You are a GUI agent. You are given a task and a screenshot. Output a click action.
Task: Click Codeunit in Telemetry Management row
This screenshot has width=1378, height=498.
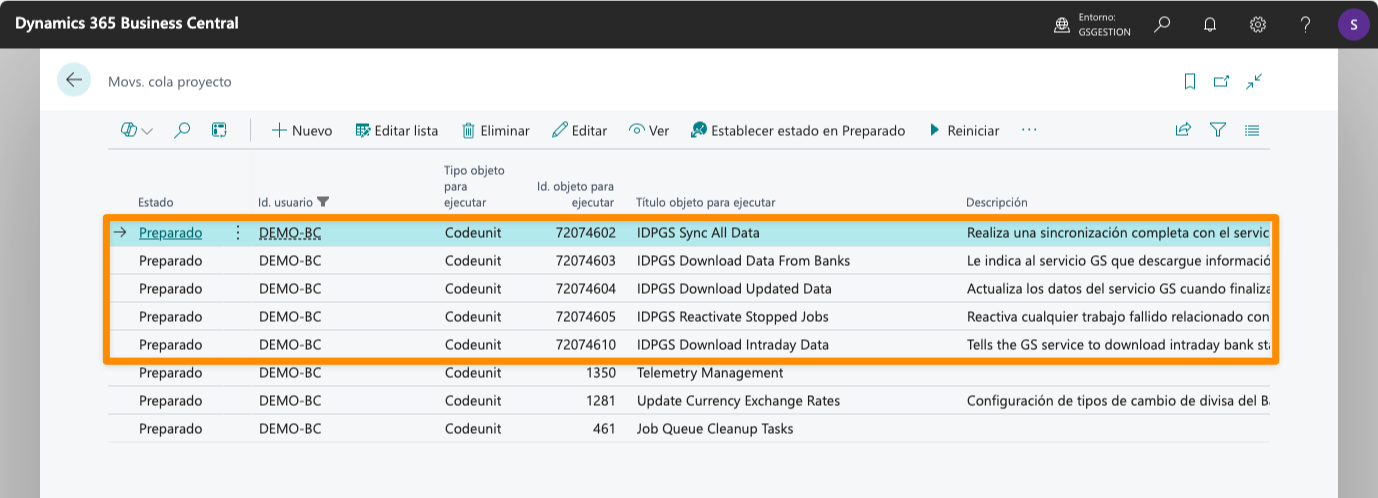pyautogui.click(x=473, y=373)
